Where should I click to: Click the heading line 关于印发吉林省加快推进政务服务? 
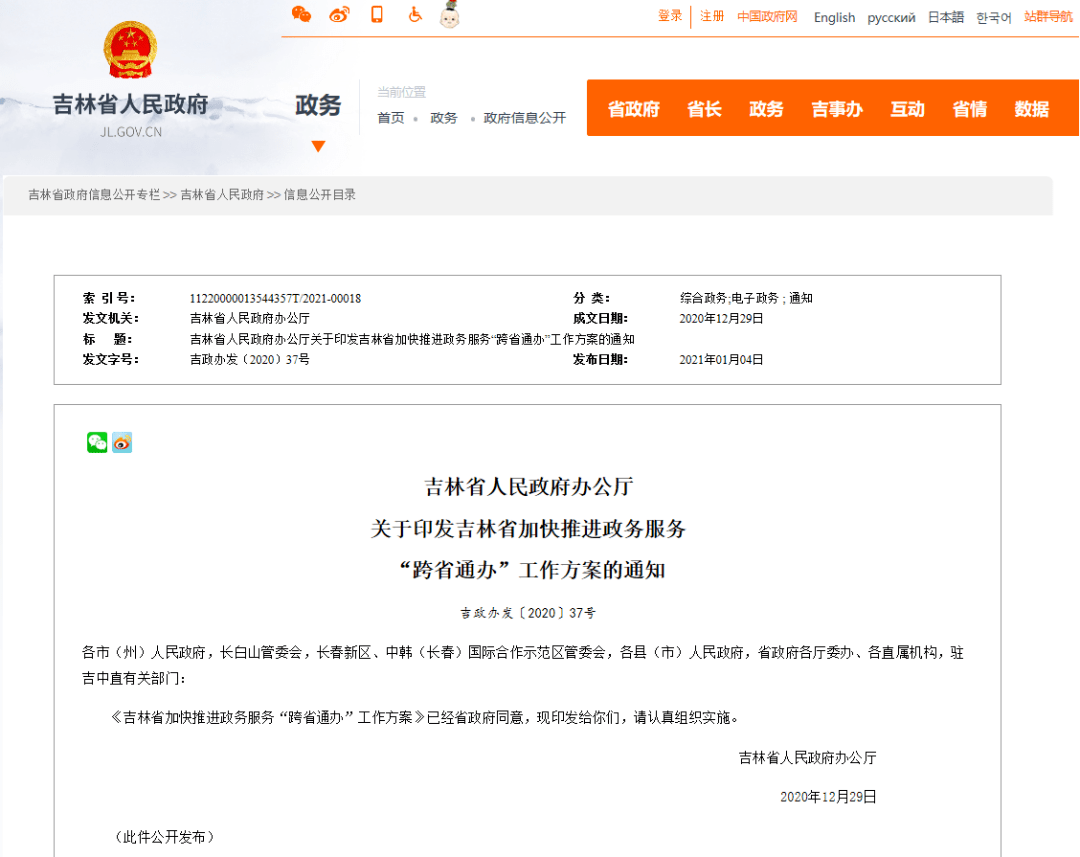[x=528, y=529]
